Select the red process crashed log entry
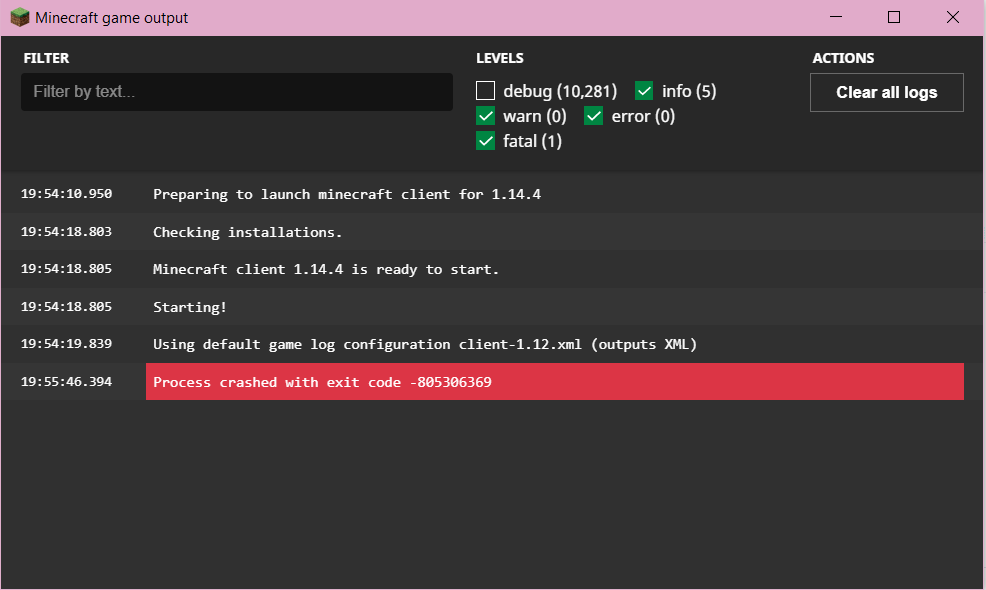Viewport: 986px width, 590px height. tap(554, 382)
